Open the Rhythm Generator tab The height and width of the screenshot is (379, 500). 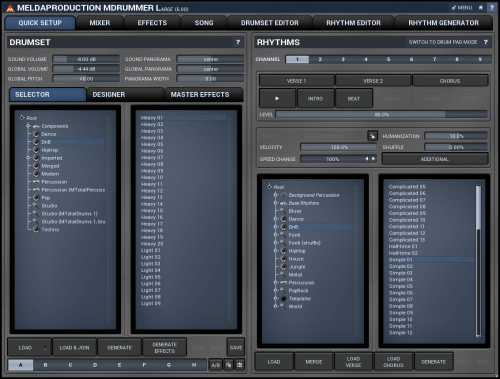click(443, 23)
